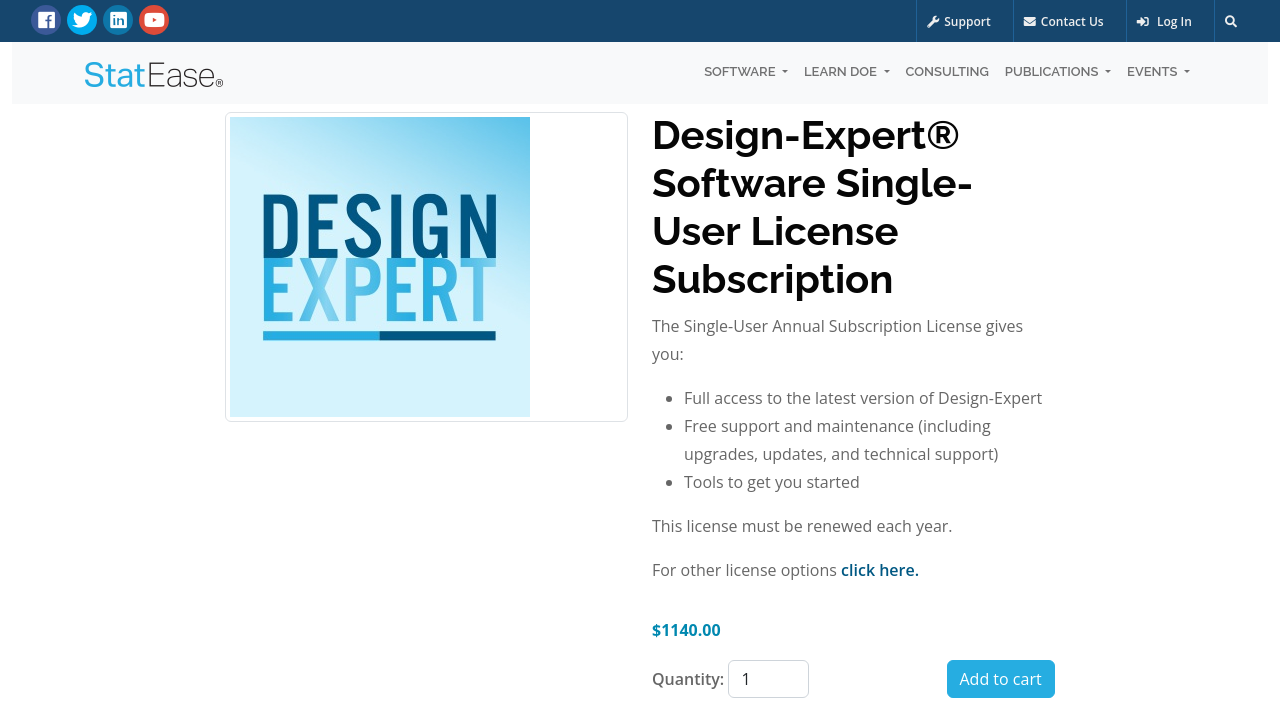The image size is (1280, 720).
Task: Click the Contact Us envelope link
Action: [x=1064, y=21]
